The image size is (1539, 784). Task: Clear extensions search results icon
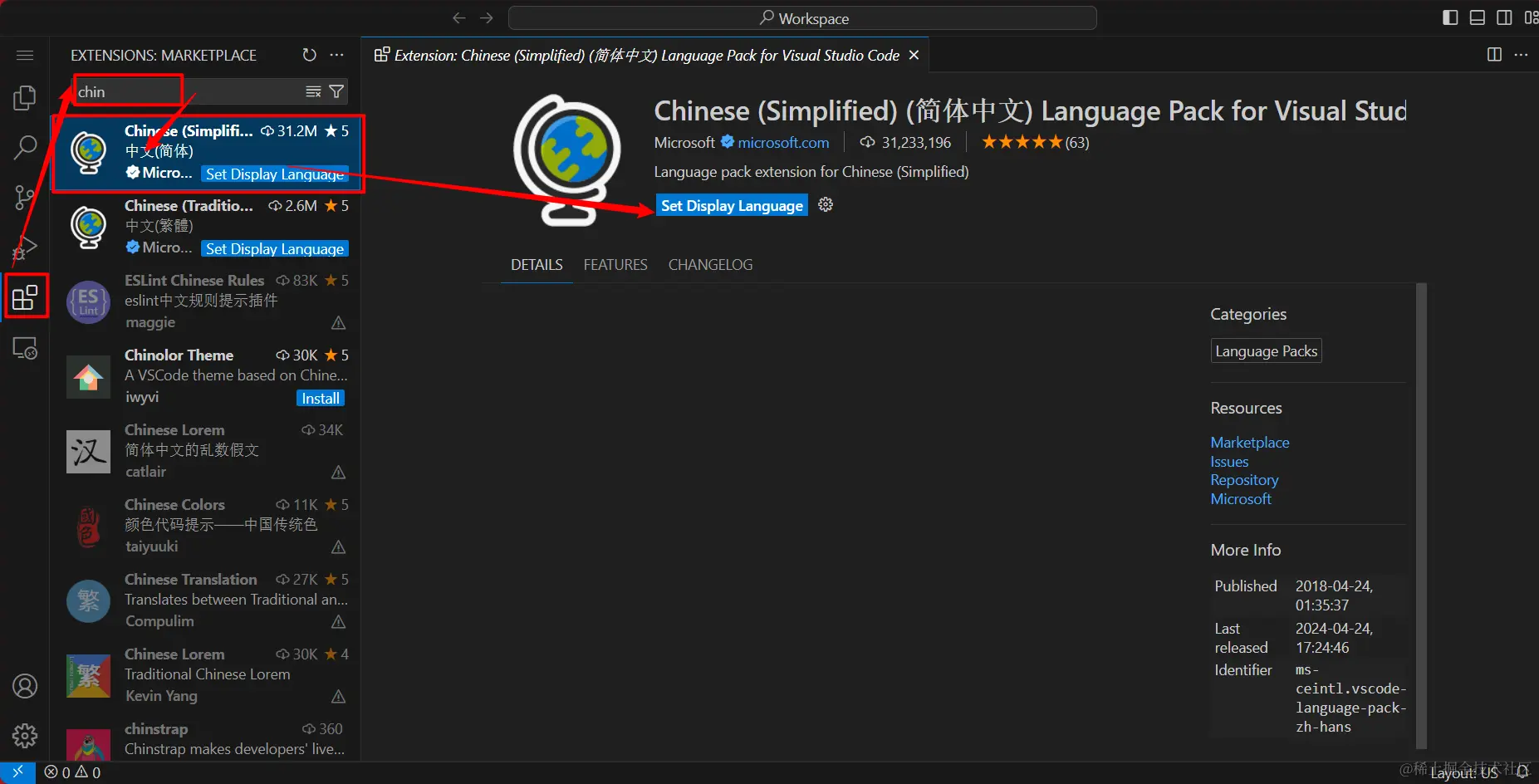[x=313, y=91]
